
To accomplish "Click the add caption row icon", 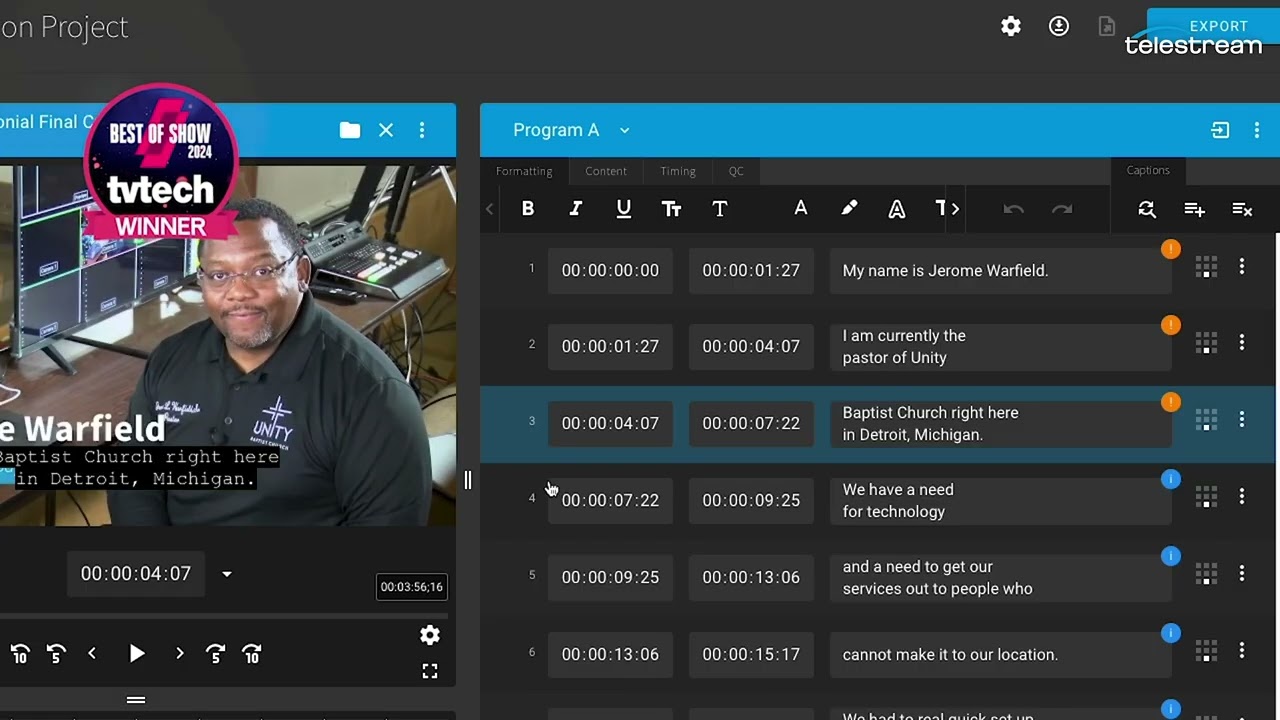I will pyautogui.click(x=1195, y=209).
